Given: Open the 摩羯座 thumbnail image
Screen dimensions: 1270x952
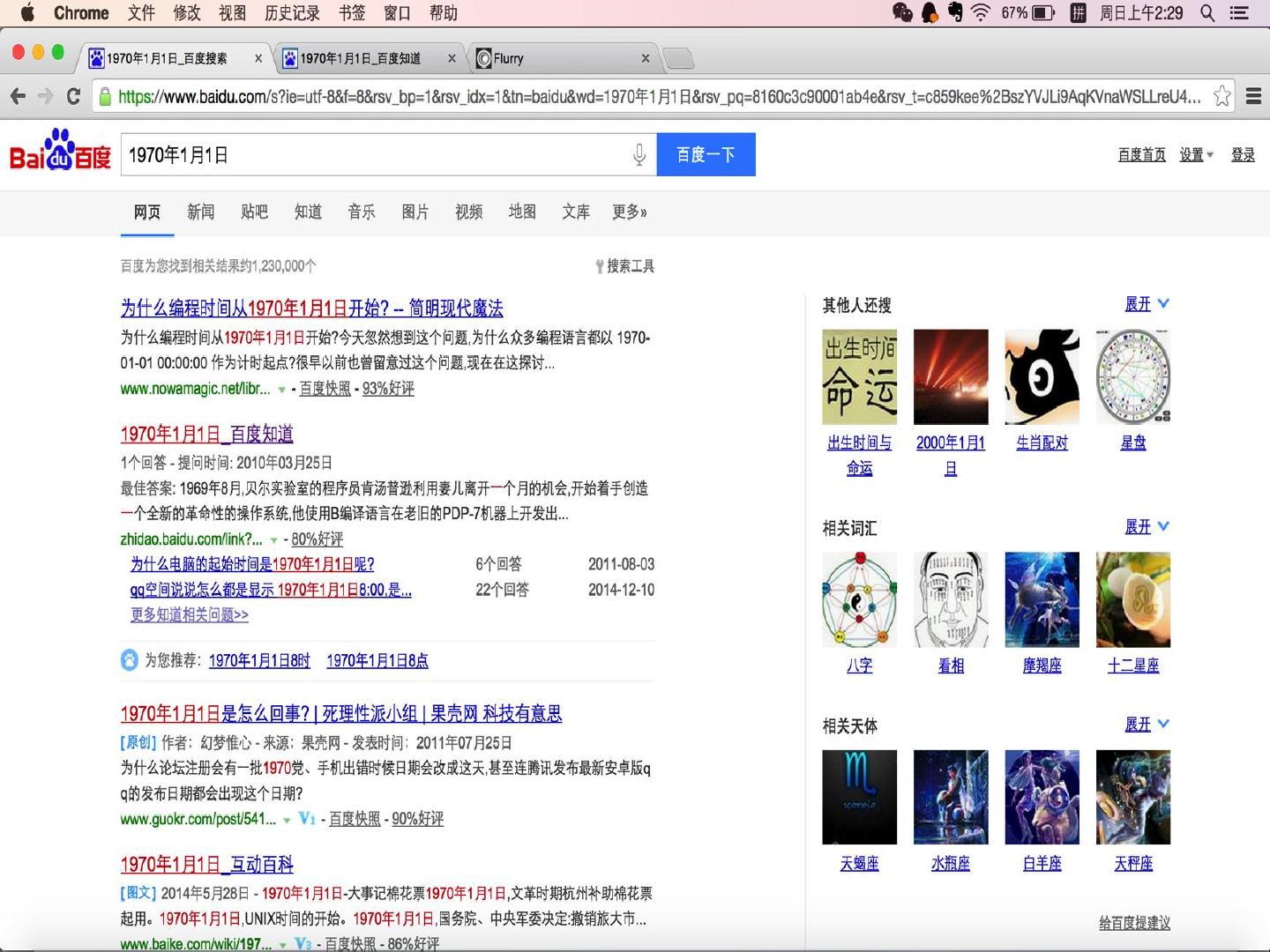Looking at the screenshot, I should [x=1042, y=600].
